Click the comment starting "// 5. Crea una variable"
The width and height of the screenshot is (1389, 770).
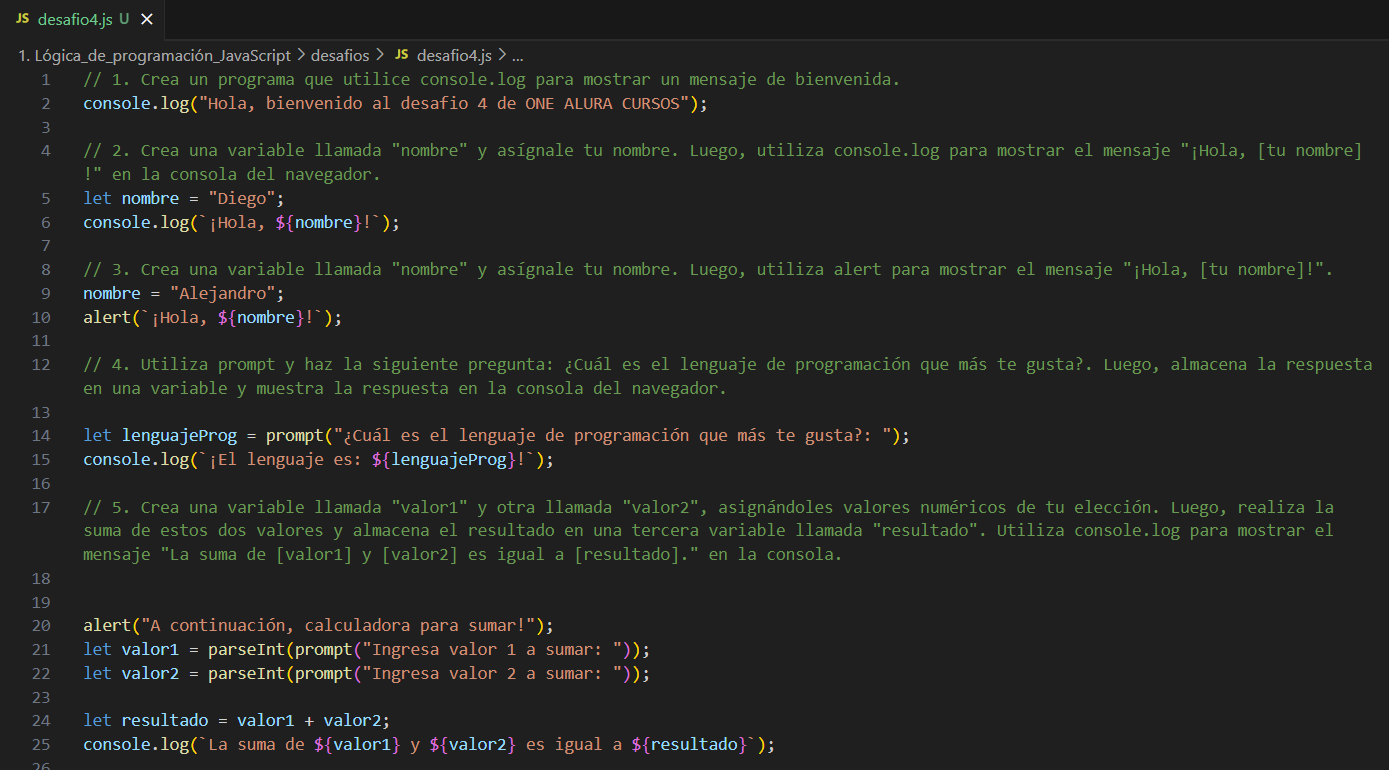click(709, 531)
